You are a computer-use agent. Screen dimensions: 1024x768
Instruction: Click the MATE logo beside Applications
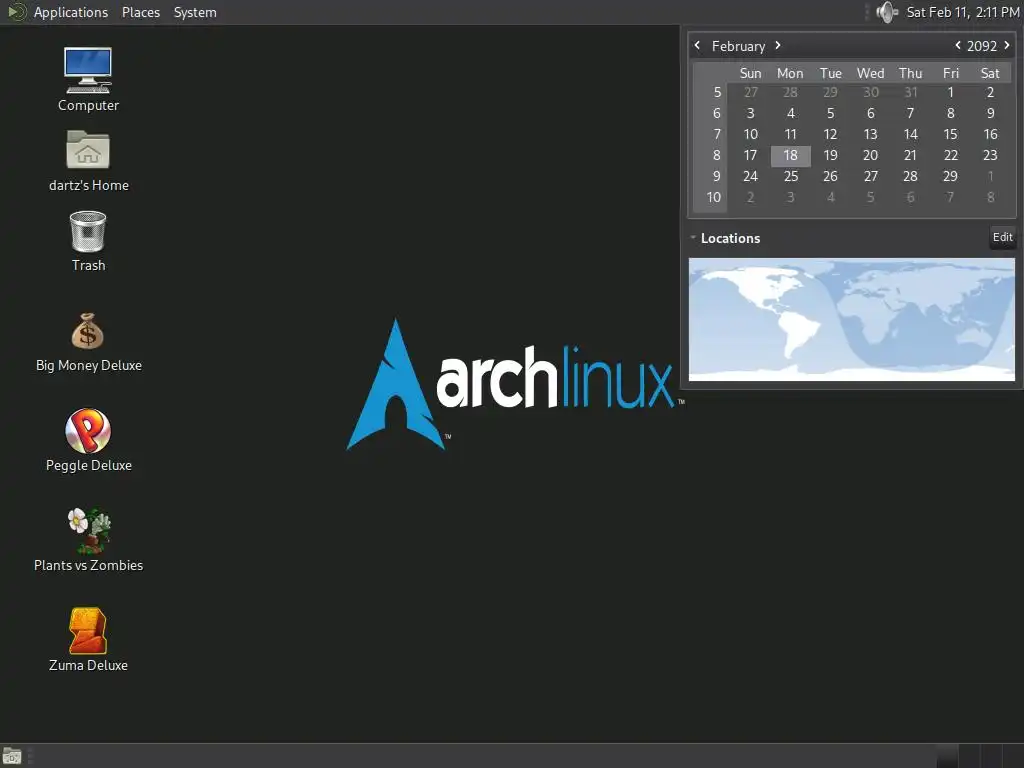16,12
